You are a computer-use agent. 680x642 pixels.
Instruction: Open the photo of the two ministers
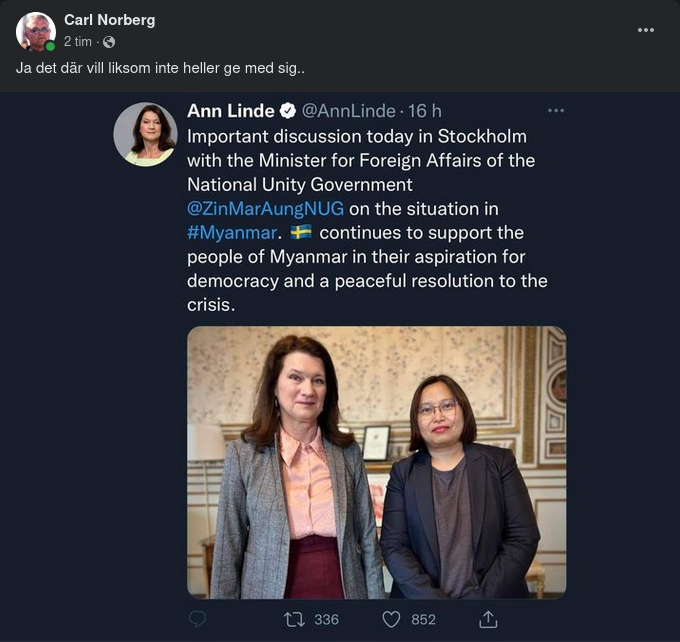click(x=376, y=462)
